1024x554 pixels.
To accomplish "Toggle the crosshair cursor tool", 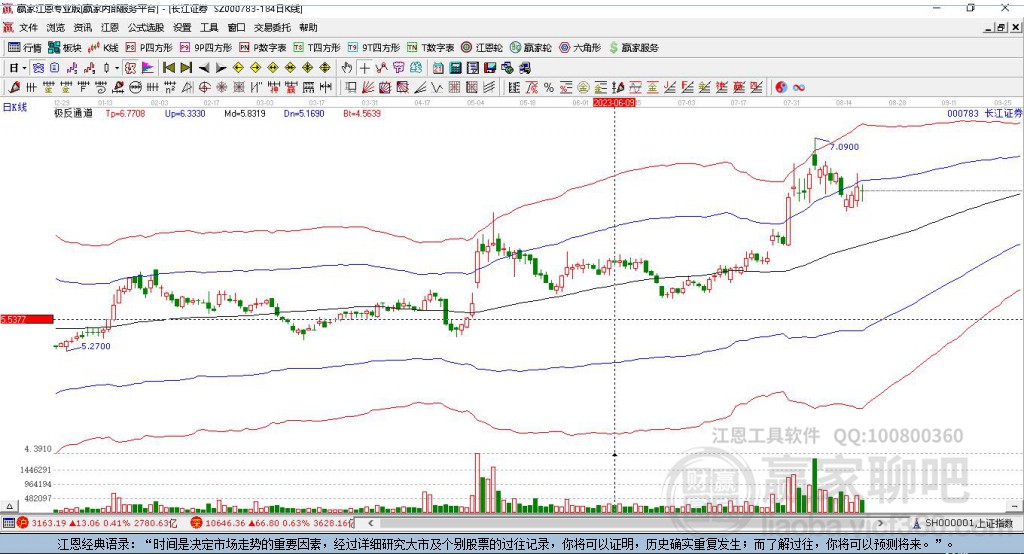I will pos(364,68).
